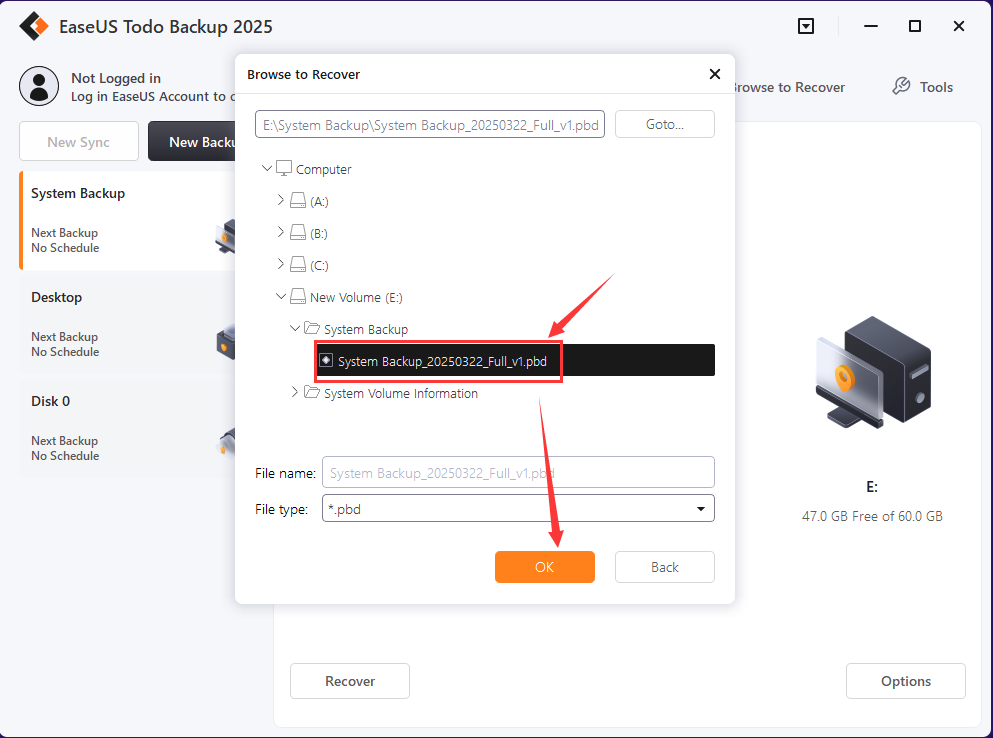Click the Back button
The width and height of the screenshot is (993, 738).
(x=664, y=567)
